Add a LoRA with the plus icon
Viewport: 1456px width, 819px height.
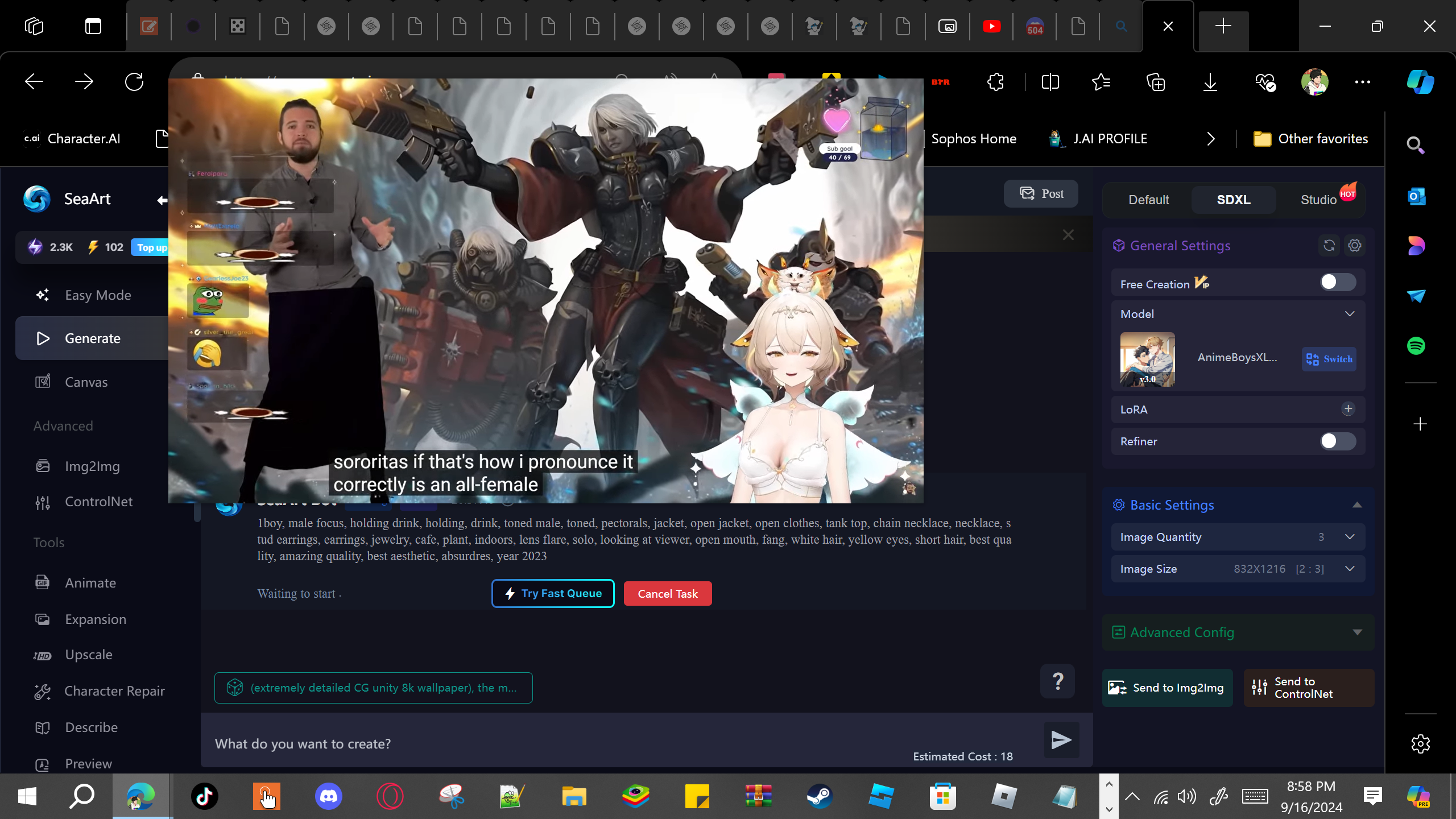pos(1348,409)
